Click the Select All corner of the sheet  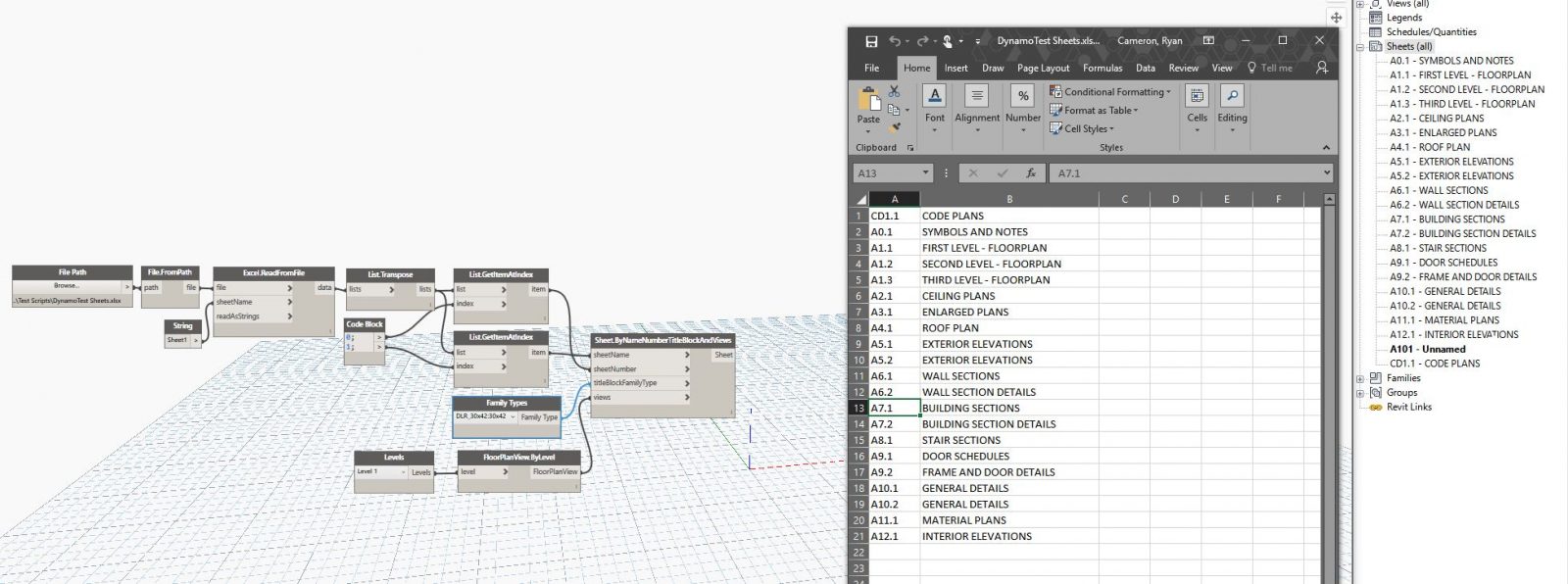(858, 199)
